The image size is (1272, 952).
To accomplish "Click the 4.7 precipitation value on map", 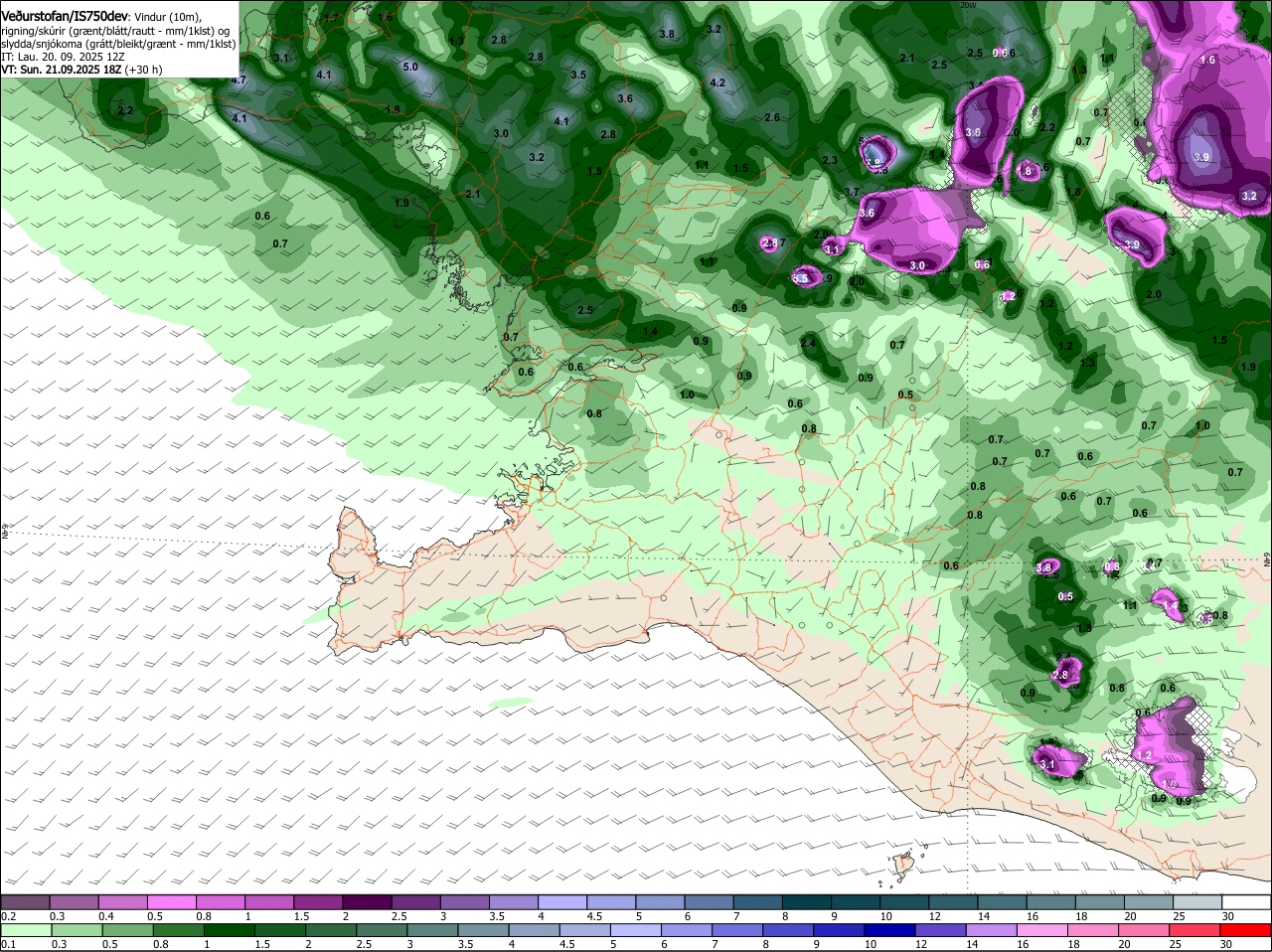I will pyautogui.click(x=238, y=79).
